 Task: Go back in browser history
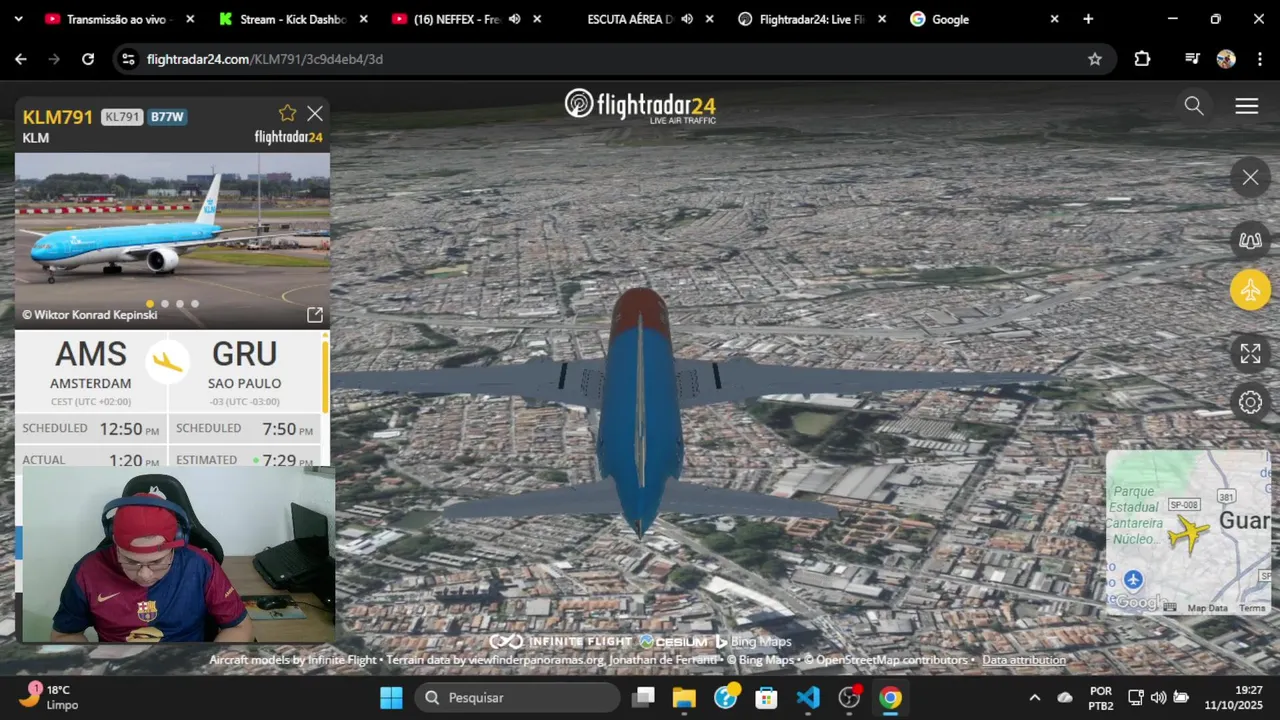tap(21, 59)
